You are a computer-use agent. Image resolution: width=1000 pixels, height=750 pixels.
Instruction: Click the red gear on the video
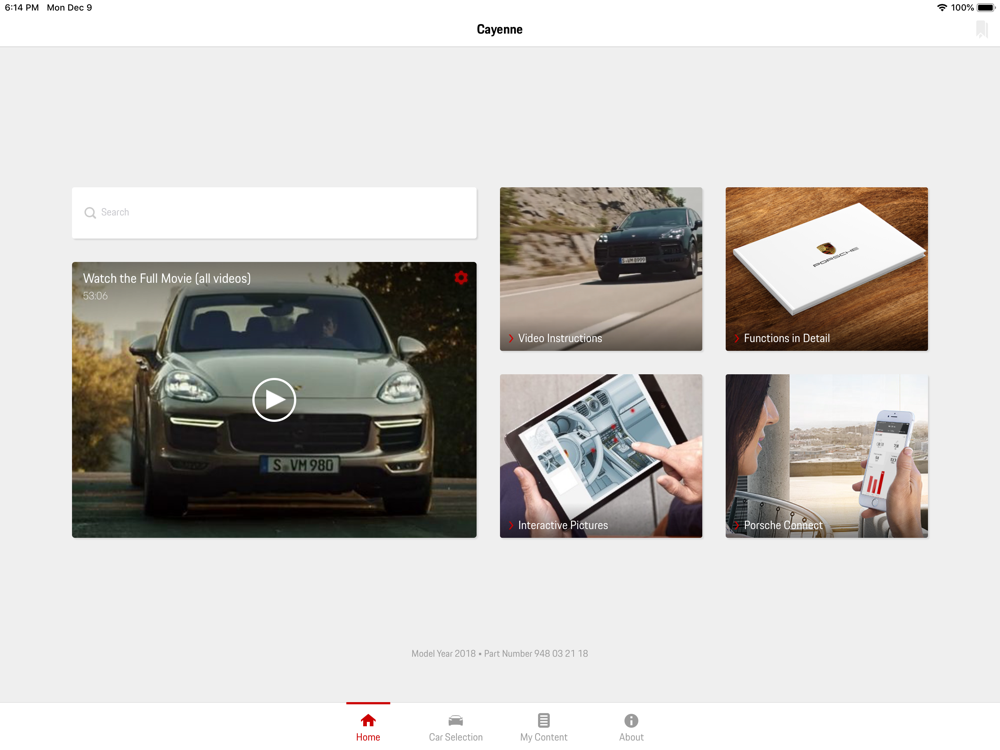tap(461, 277)
